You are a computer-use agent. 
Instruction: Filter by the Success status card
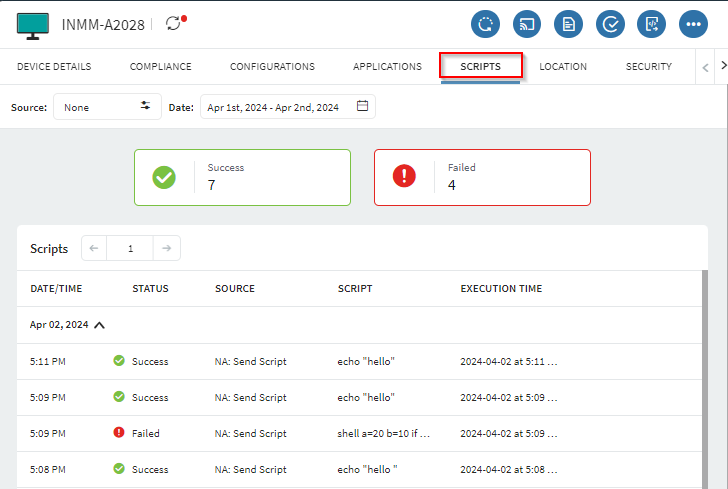pos(242,177)
